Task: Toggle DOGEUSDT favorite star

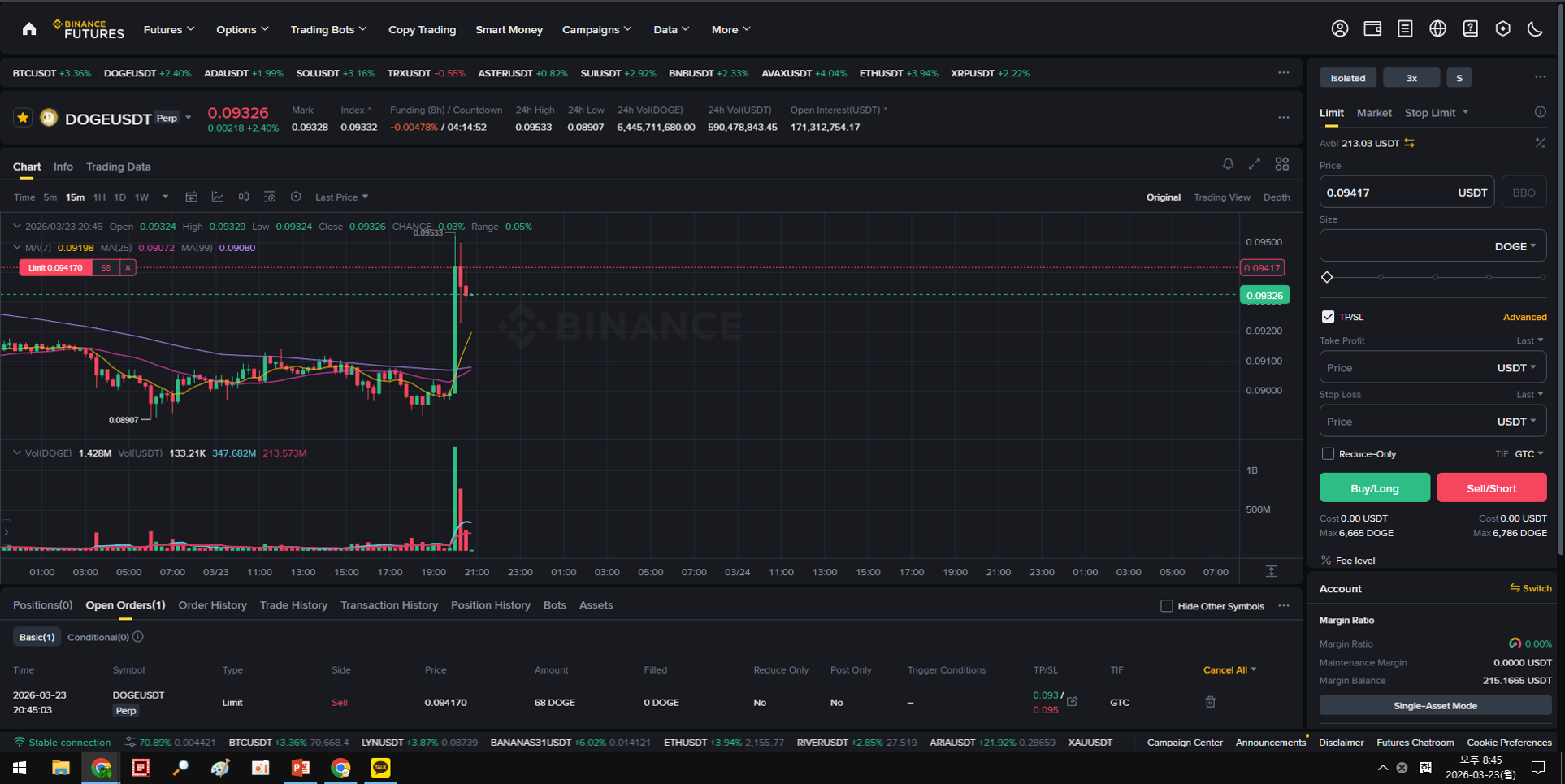Action: (x=23, y=118)
